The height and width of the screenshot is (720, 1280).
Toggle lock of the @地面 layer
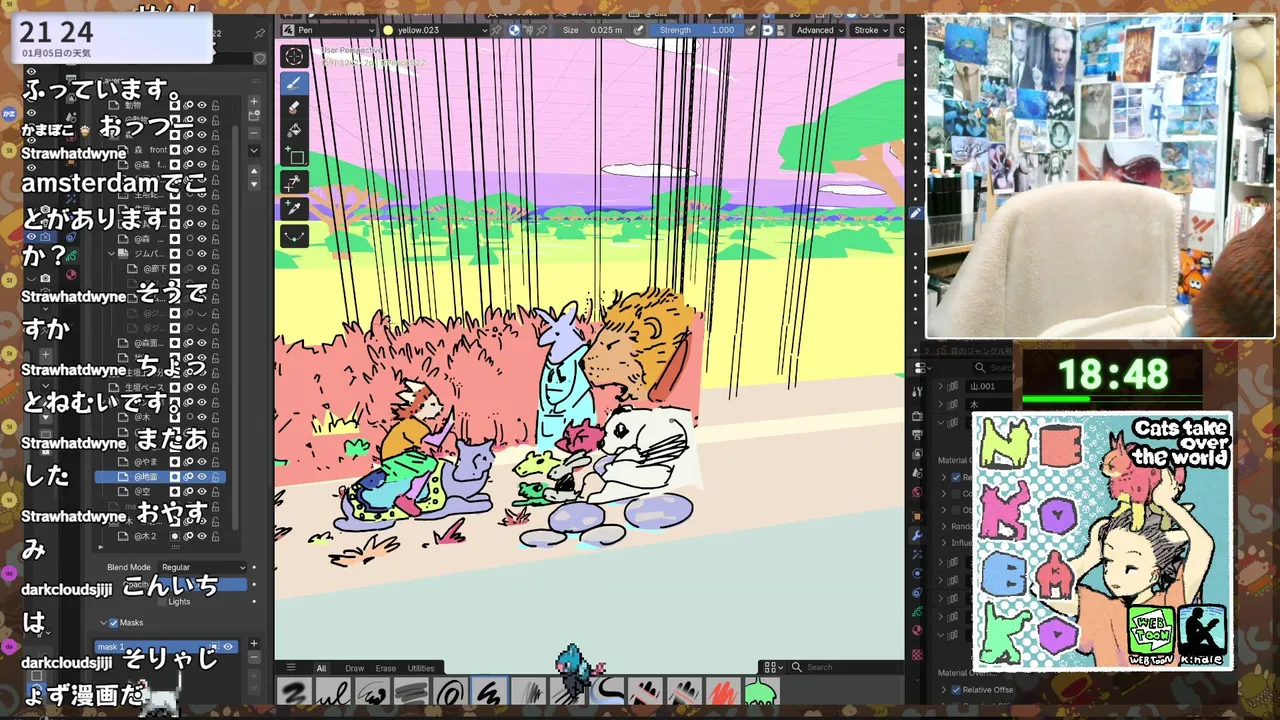coord(215,477)
